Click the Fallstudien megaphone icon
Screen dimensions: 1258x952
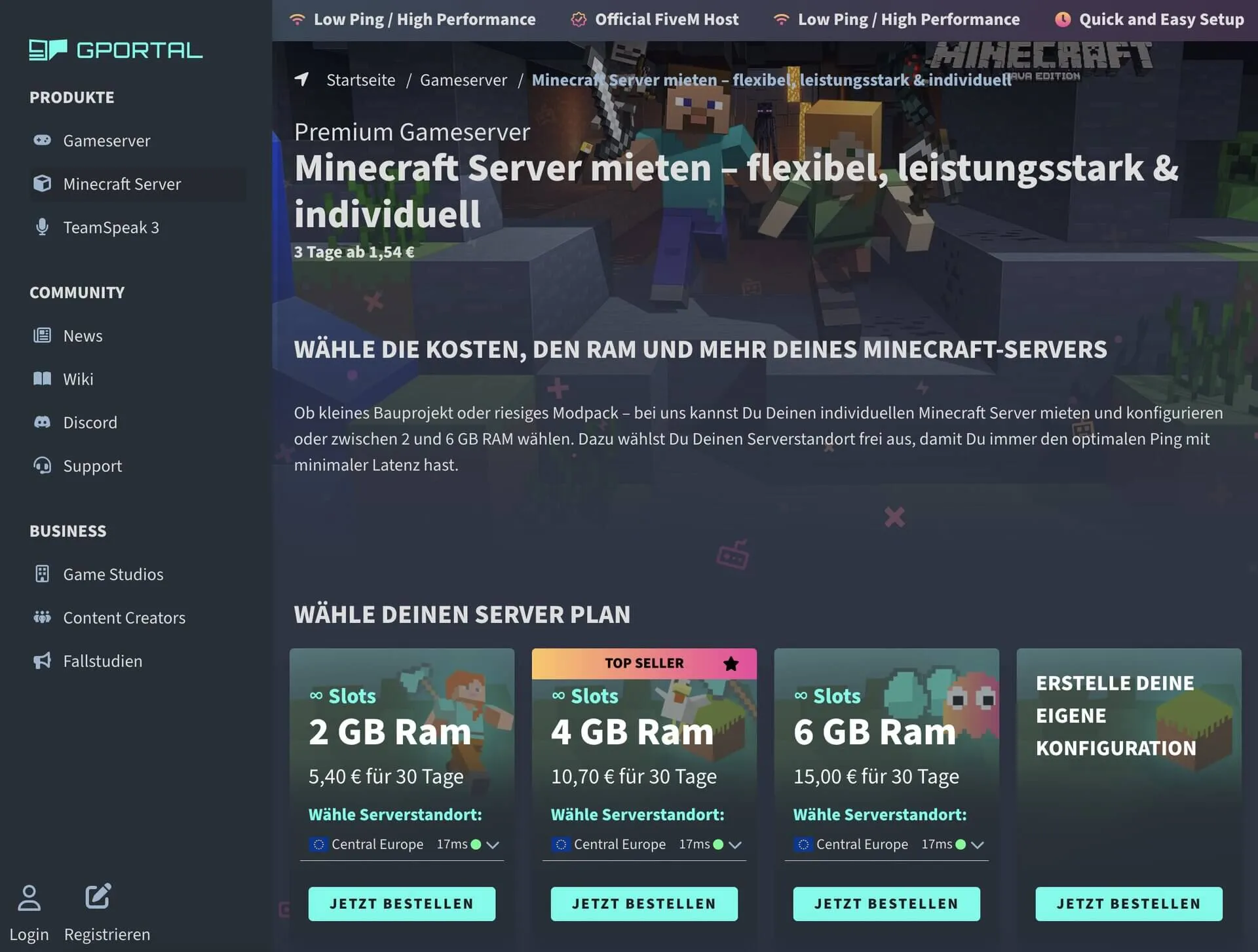click(x=42, y=660)
